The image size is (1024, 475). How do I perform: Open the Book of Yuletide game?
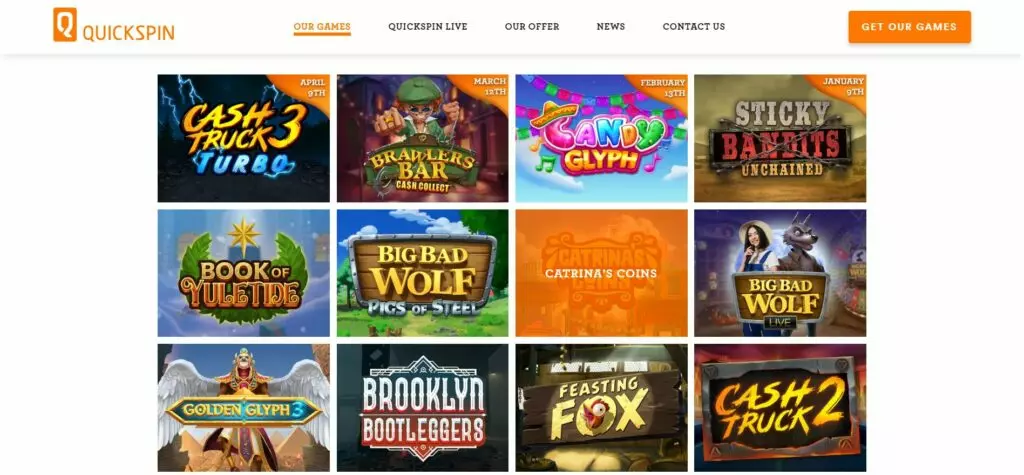tap(244, 273)
